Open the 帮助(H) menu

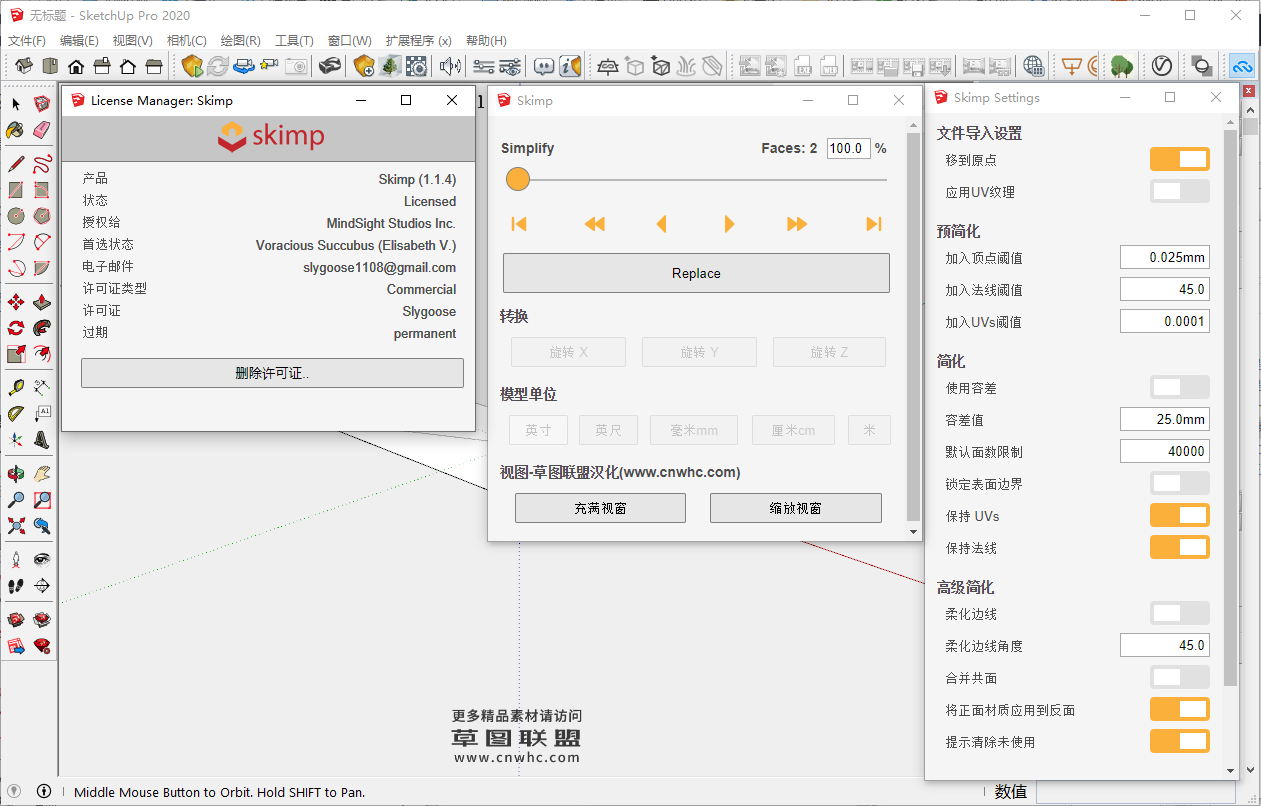point(486,41)
